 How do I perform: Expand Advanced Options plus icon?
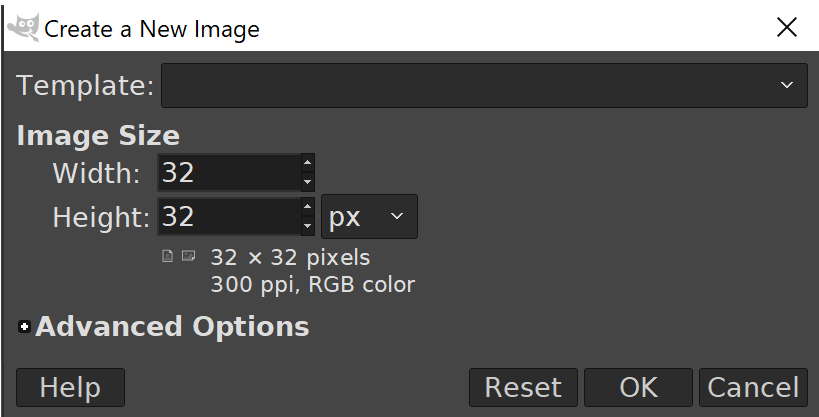coord(25,327)
